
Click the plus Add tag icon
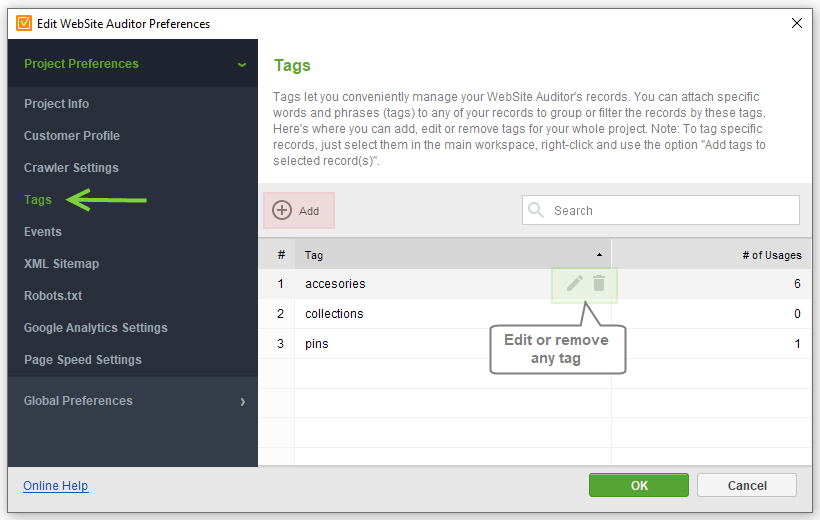click(x=282, y=210)
